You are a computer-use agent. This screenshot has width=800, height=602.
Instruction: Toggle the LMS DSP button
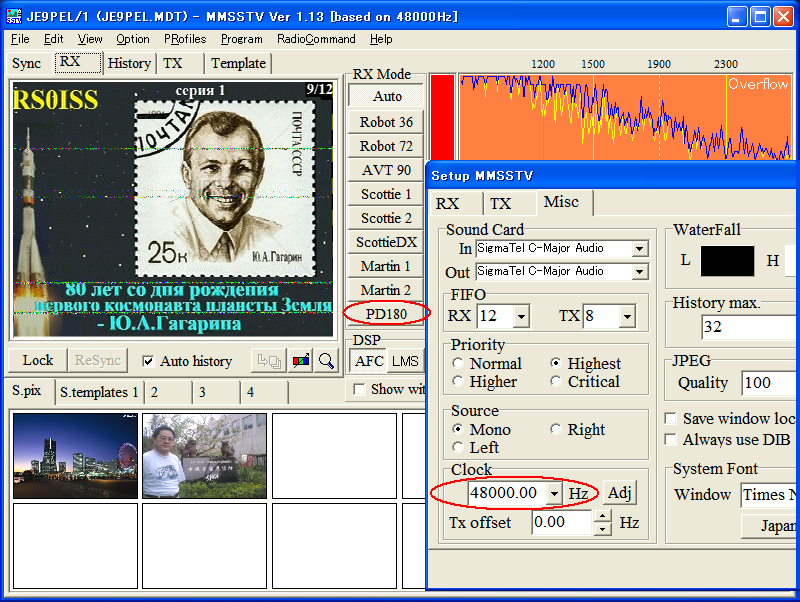point(405,361)
